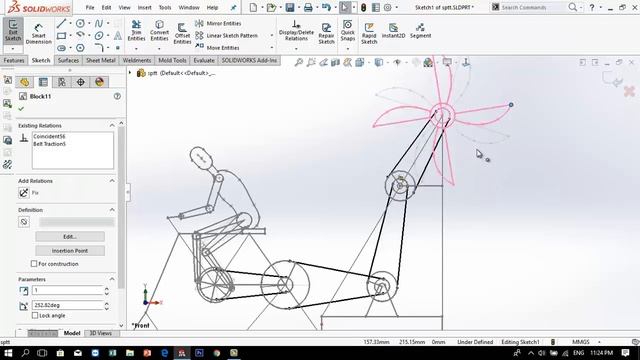
Task: Open the Linear Sketch Pattern dropdown arrow
Action: pyautogui.click(x=272, y=36)
